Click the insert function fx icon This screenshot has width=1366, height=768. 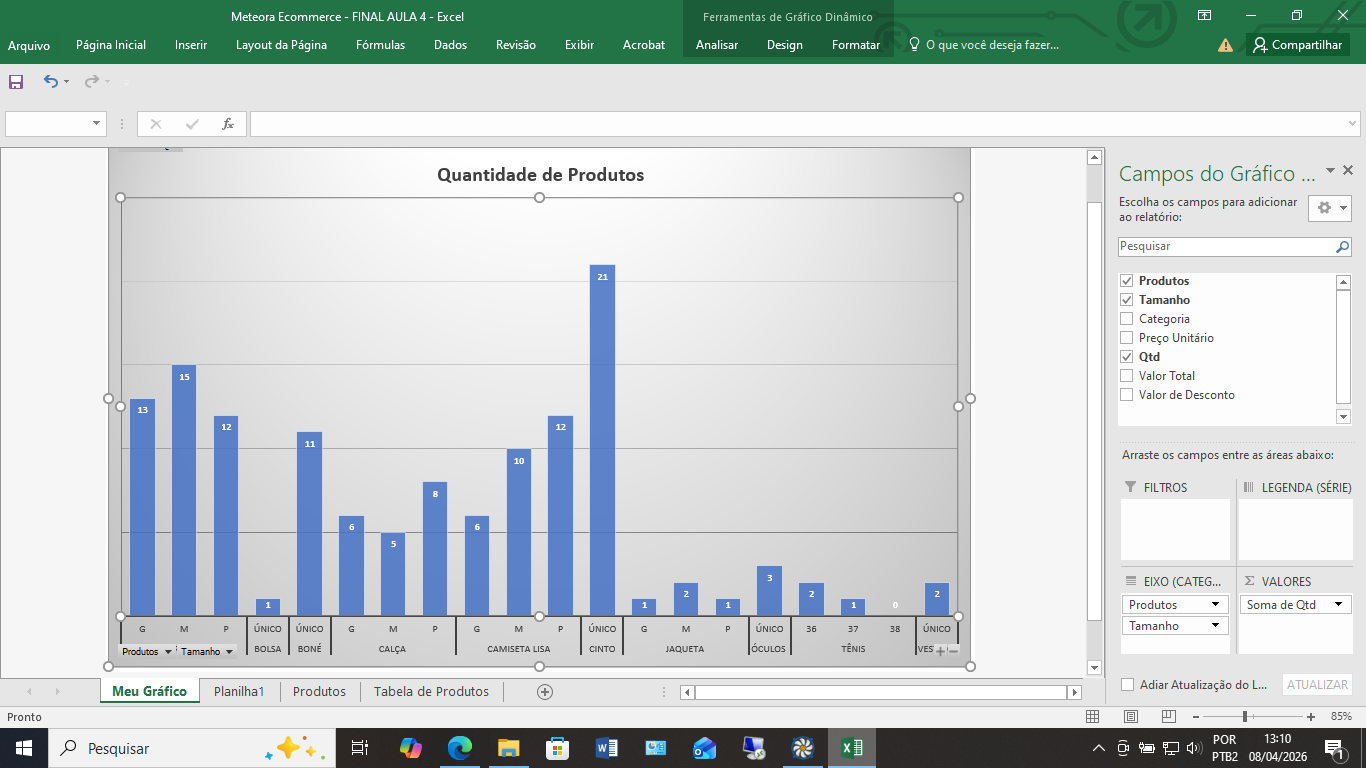[x=228, y=124]
